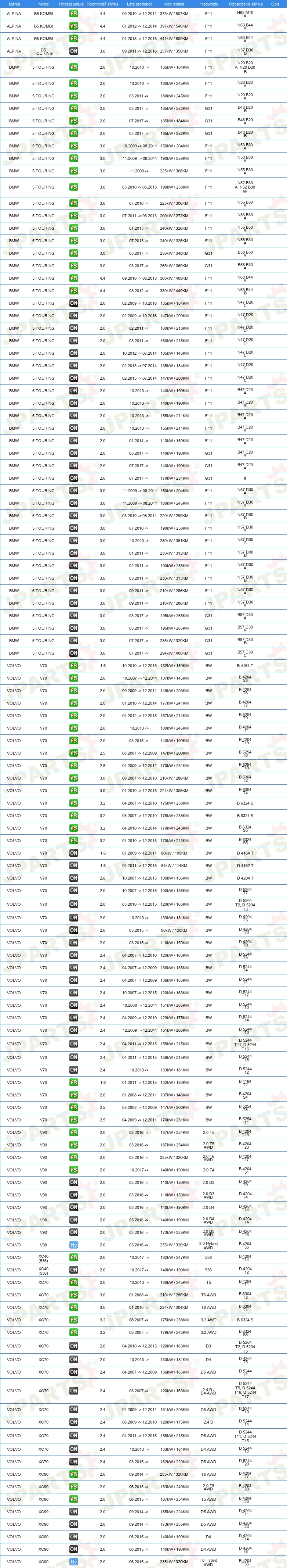Click petrol icon in BMW 300kW / 408KM row
The image size is (287, 1568).
pyautogui.click(x=73, y=278)
